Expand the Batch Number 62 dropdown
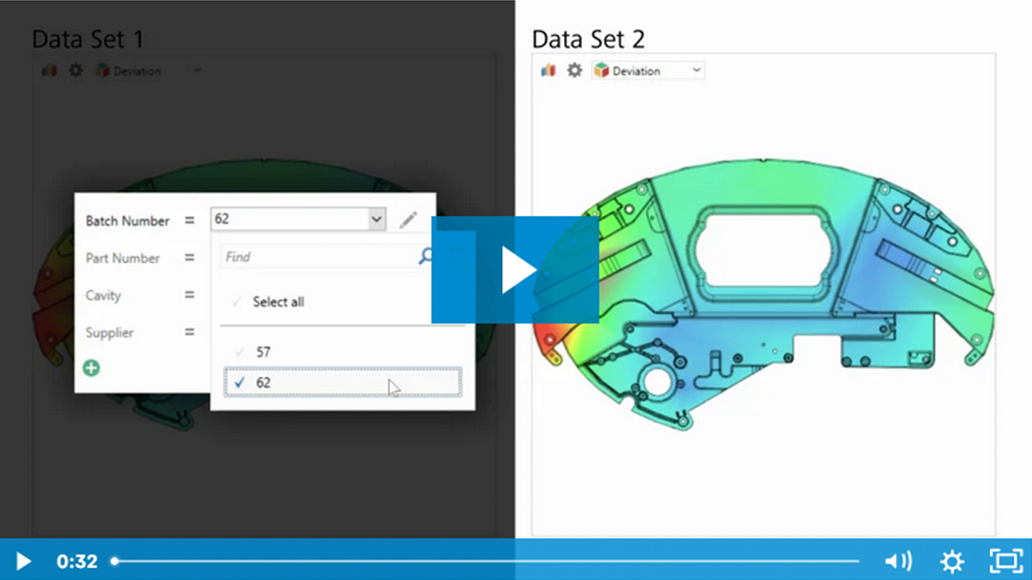 click(x=376, y=219)
